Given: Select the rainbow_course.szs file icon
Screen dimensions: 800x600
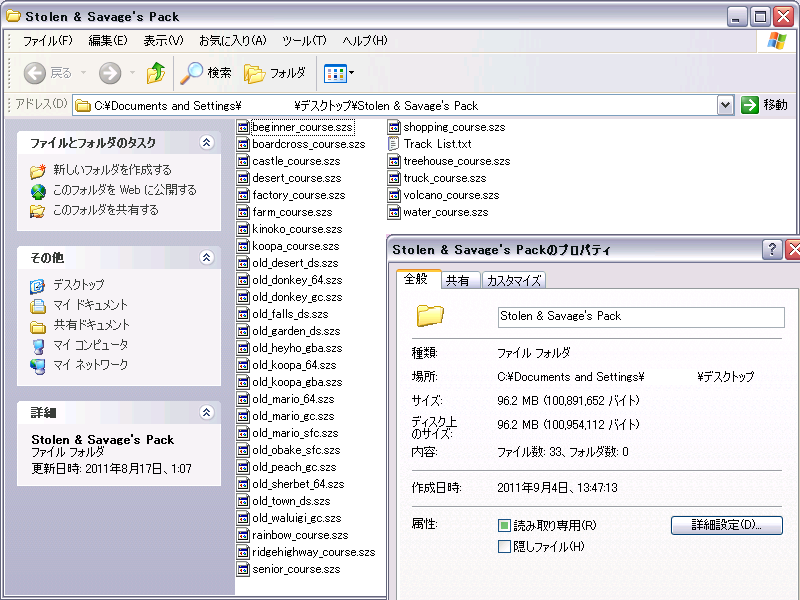Looking at the screenshot, I should (243, 535).
